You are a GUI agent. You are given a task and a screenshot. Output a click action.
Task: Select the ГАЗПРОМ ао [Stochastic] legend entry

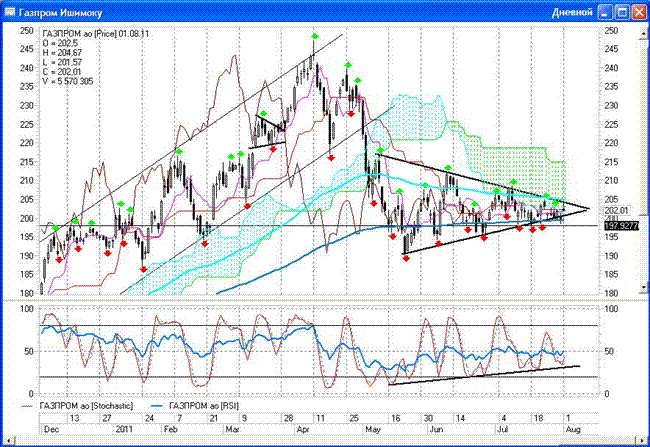pos(77,406)
